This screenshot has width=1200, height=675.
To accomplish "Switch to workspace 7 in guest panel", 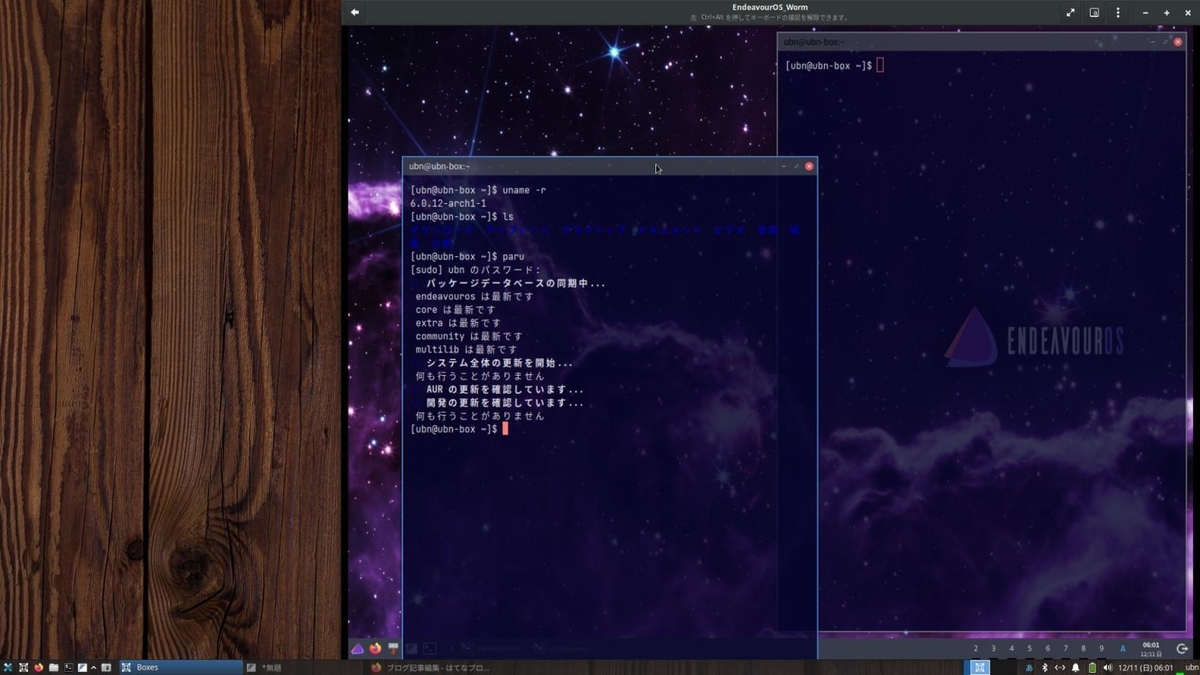I will (x=1065, y=648).
